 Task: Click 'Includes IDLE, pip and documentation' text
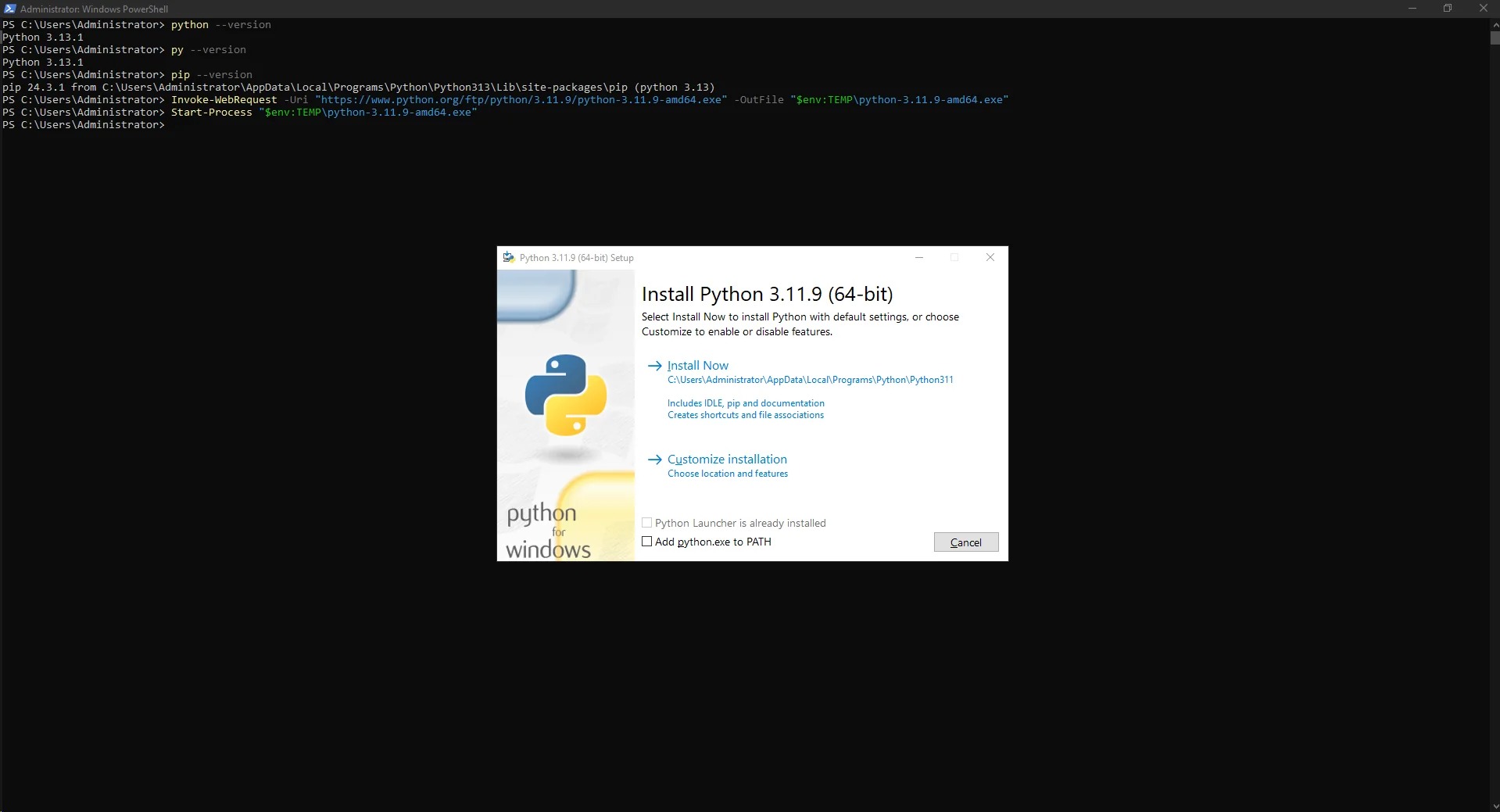746,403
